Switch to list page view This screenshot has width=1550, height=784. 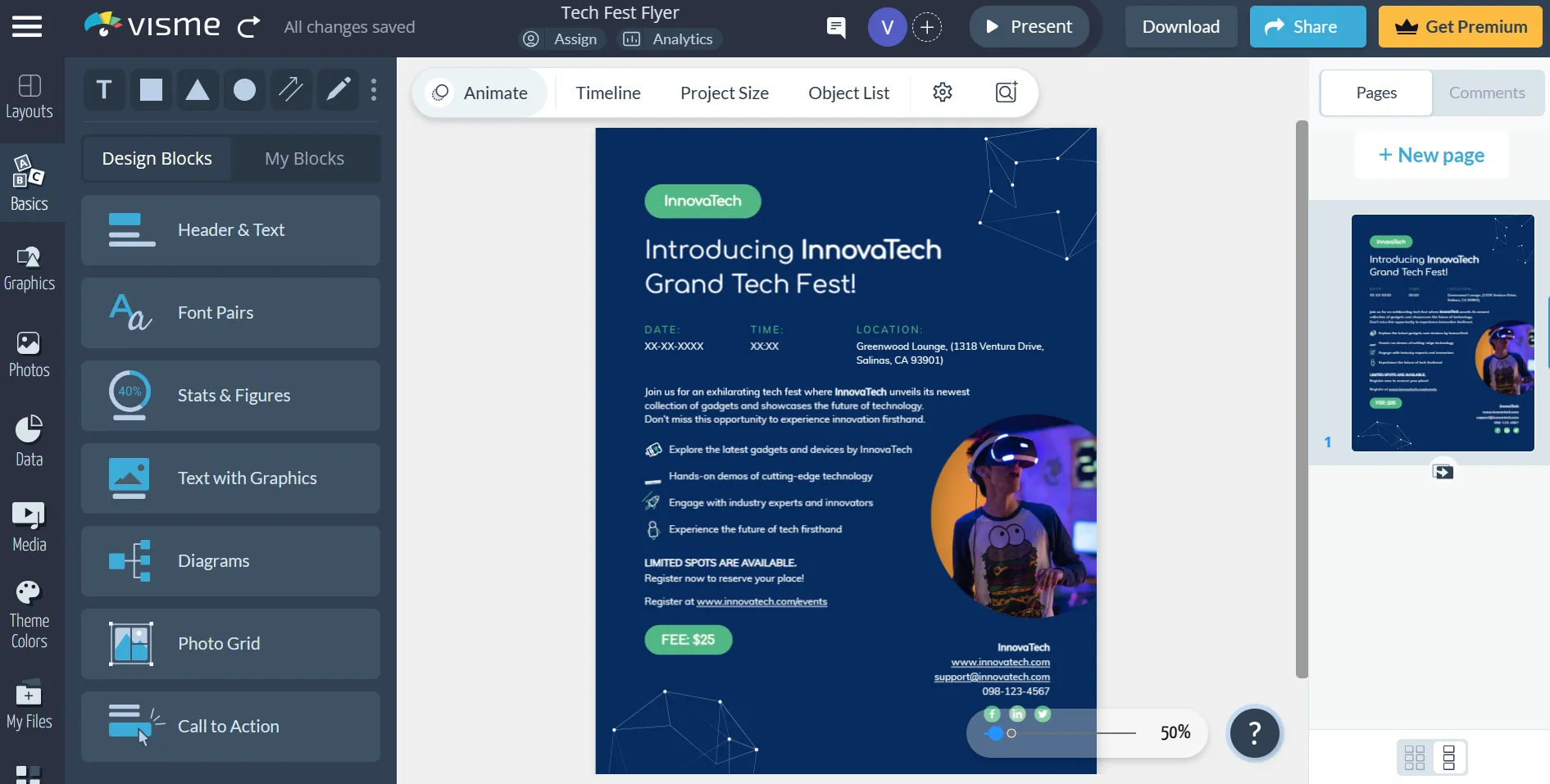point(1449,757)
